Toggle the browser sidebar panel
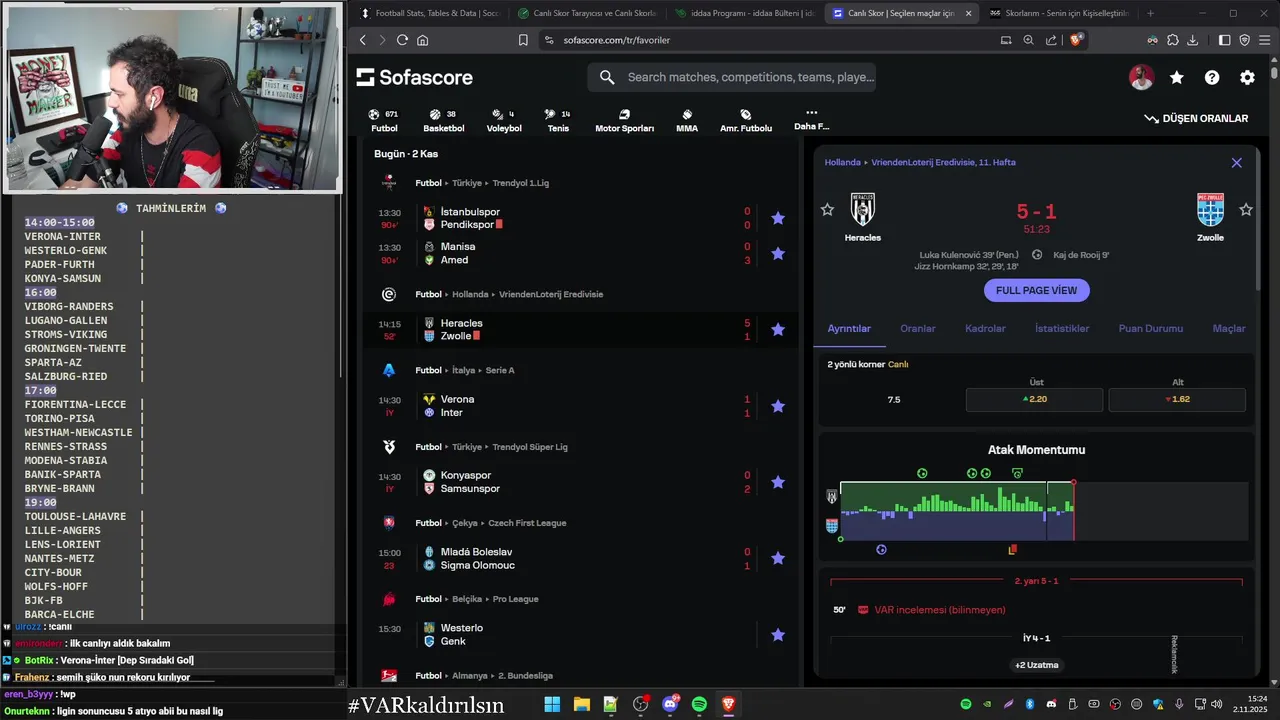Image resolution: width=1280 pixels, height=720 pixels. click(x=1225, y=40)
